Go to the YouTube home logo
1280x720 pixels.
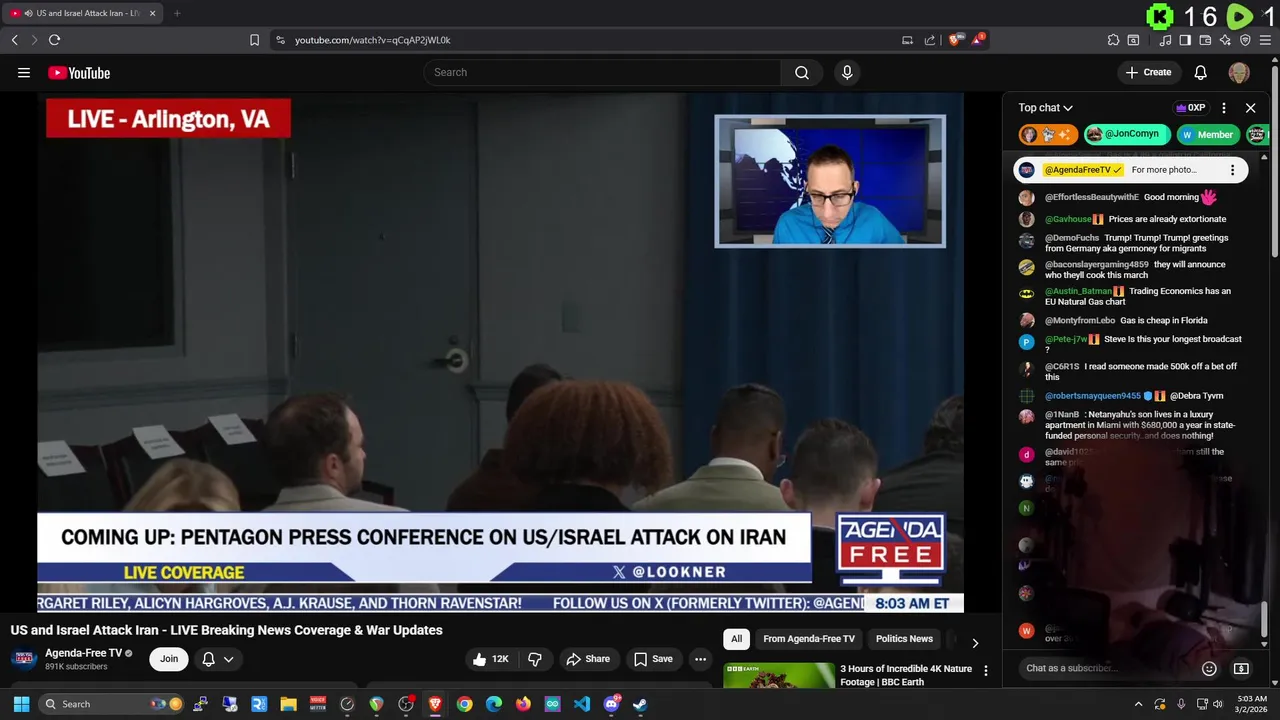tap(79, 72)
